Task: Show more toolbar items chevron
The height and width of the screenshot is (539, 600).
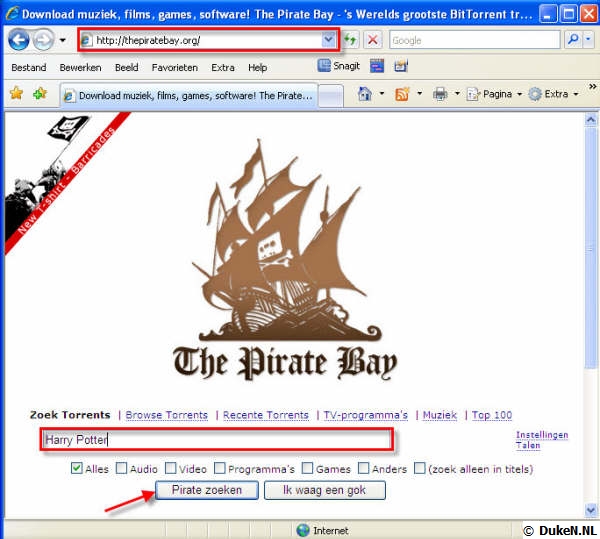Action: click(592, 86)
